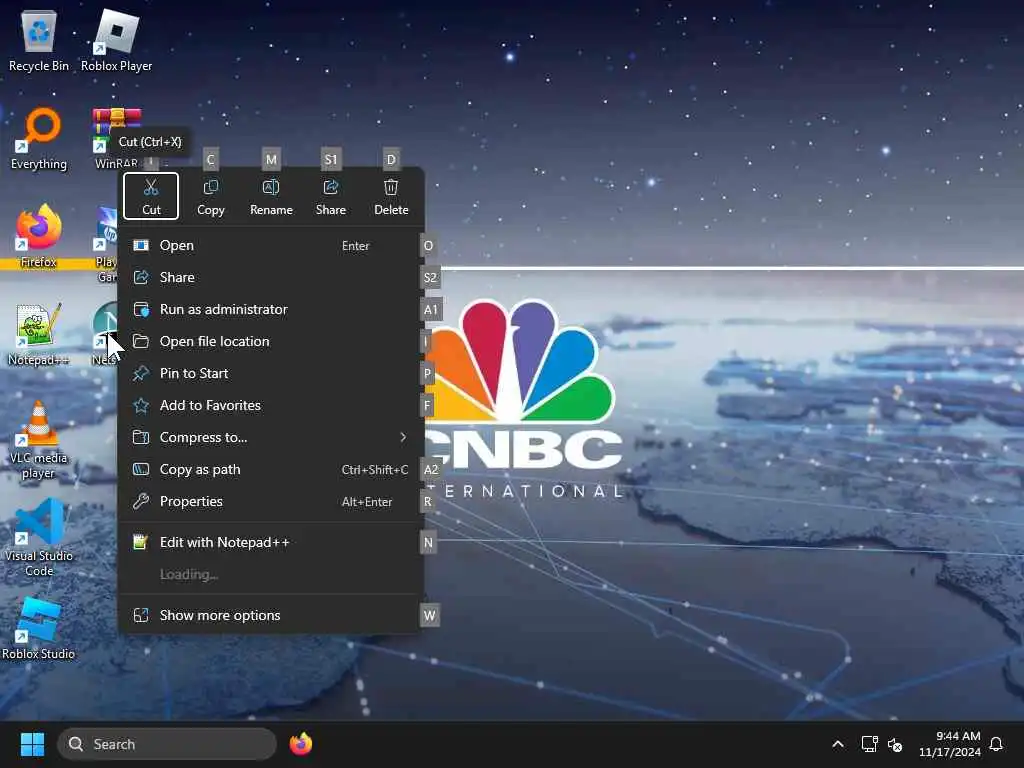Open the notification bell
Screen dimensions: 1024x768
click(996, 744)
